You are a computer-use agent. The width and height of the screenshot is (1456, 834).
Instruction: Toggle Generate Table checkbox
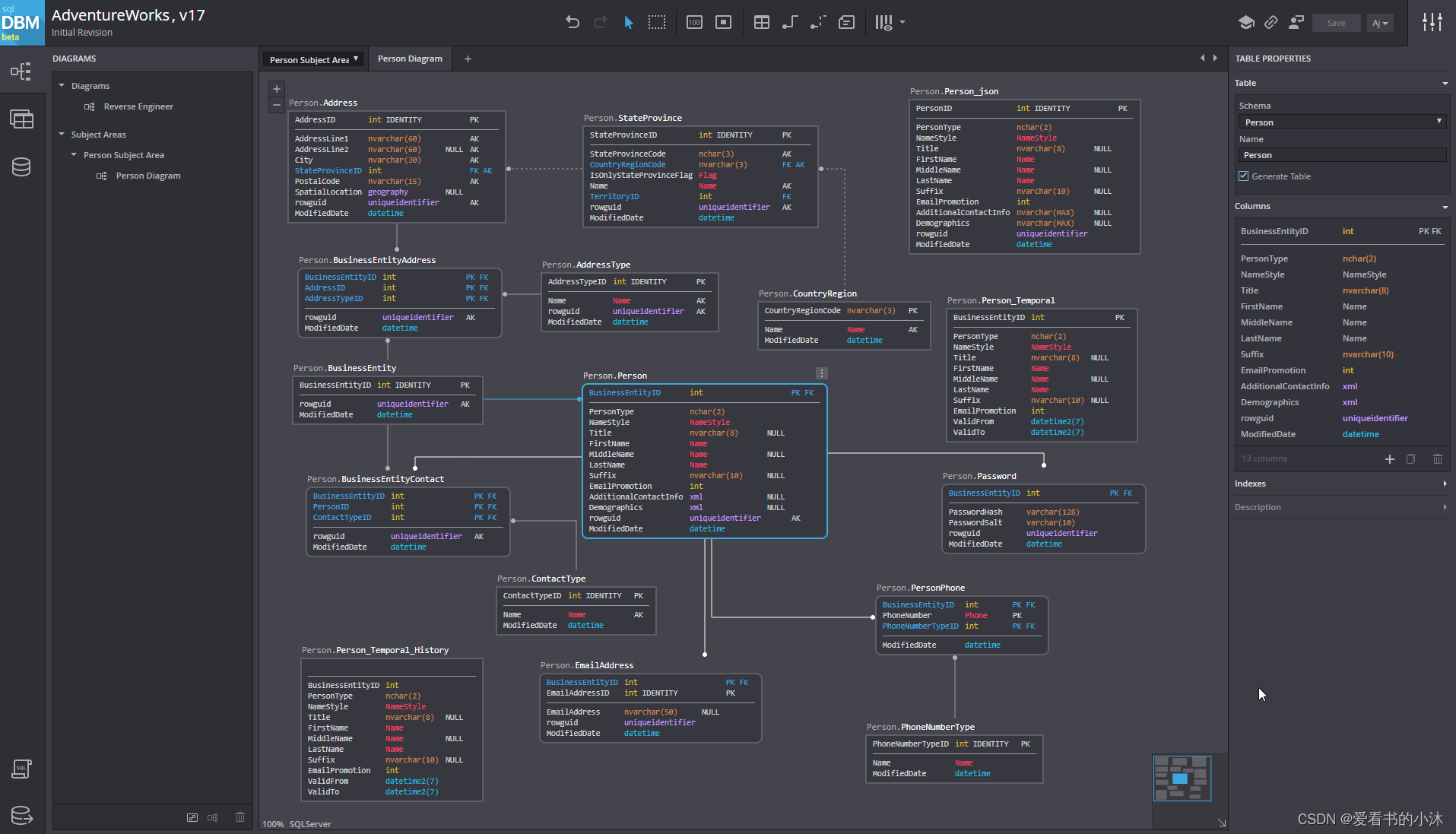(1244, 176)
